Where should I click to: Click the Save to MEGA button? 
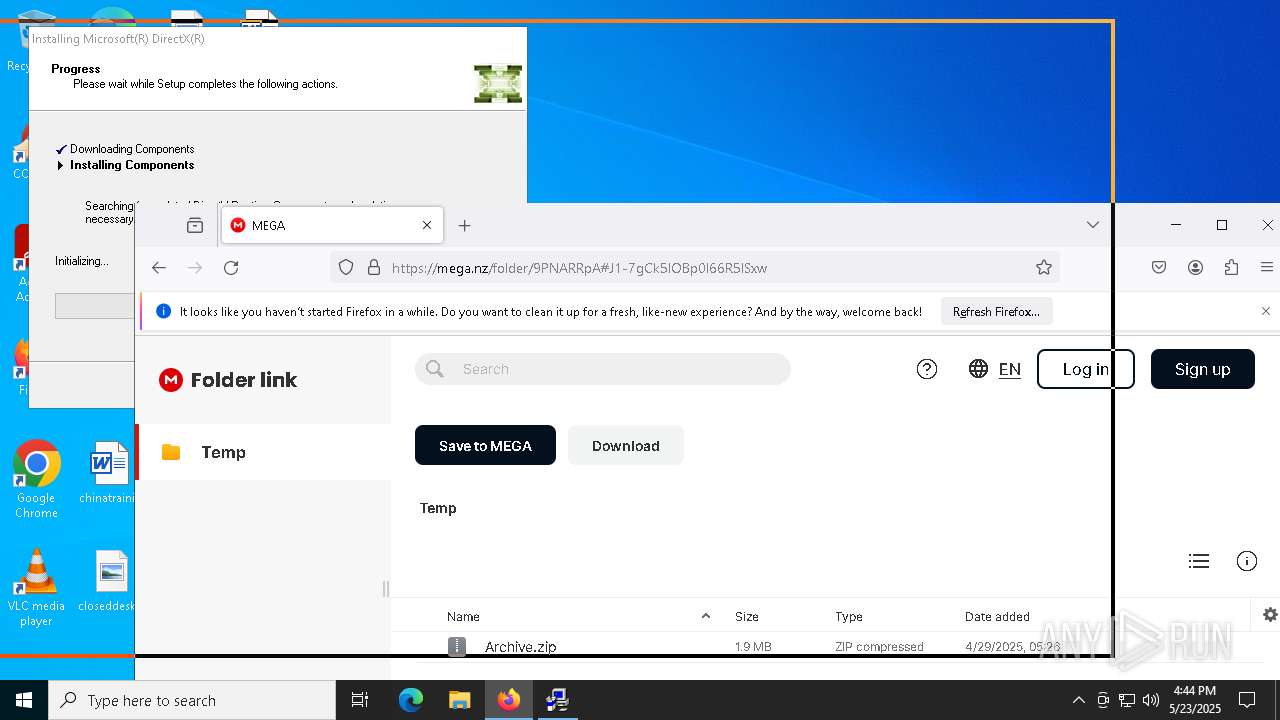pos(485,446)
